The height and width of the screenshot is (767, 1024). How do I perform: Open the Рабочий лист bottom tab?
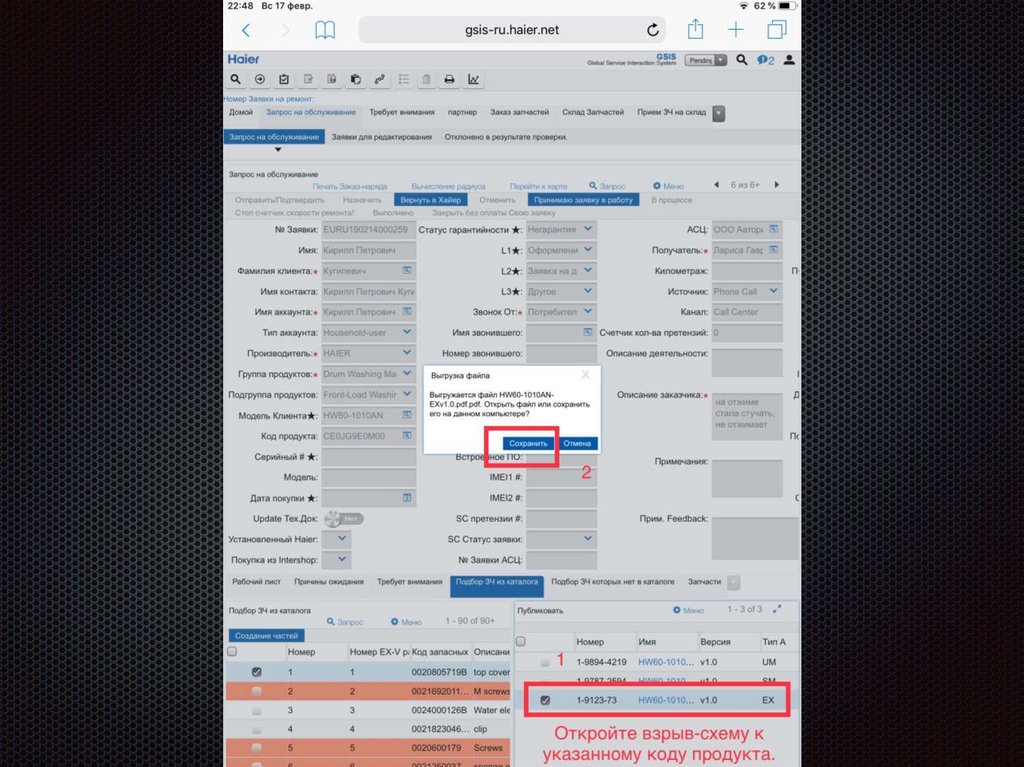[257, 581]
